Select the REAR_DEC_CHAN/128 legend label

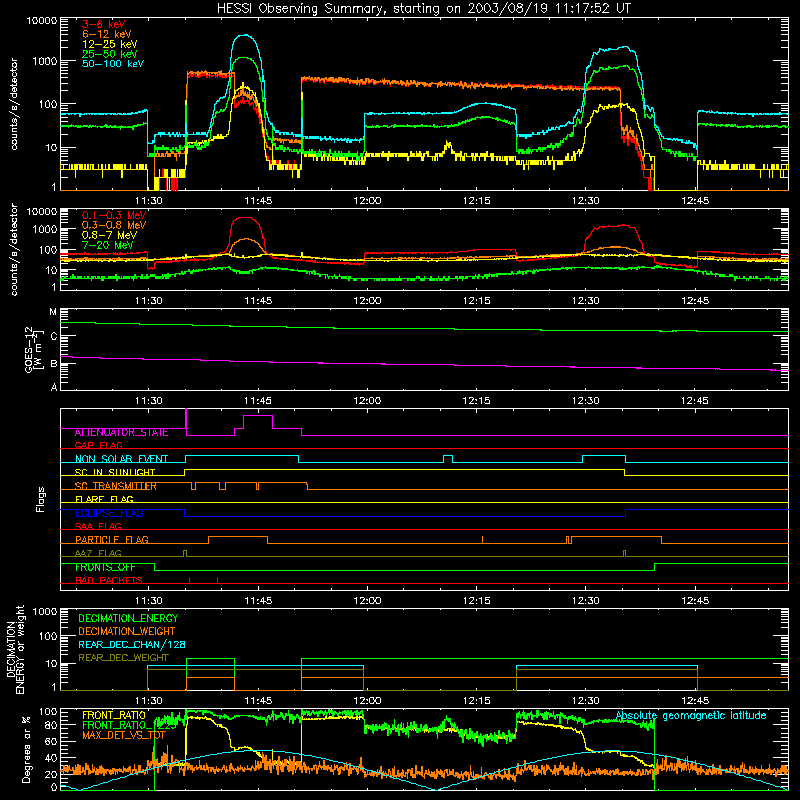pyautogui.click(x=132, y=645)
